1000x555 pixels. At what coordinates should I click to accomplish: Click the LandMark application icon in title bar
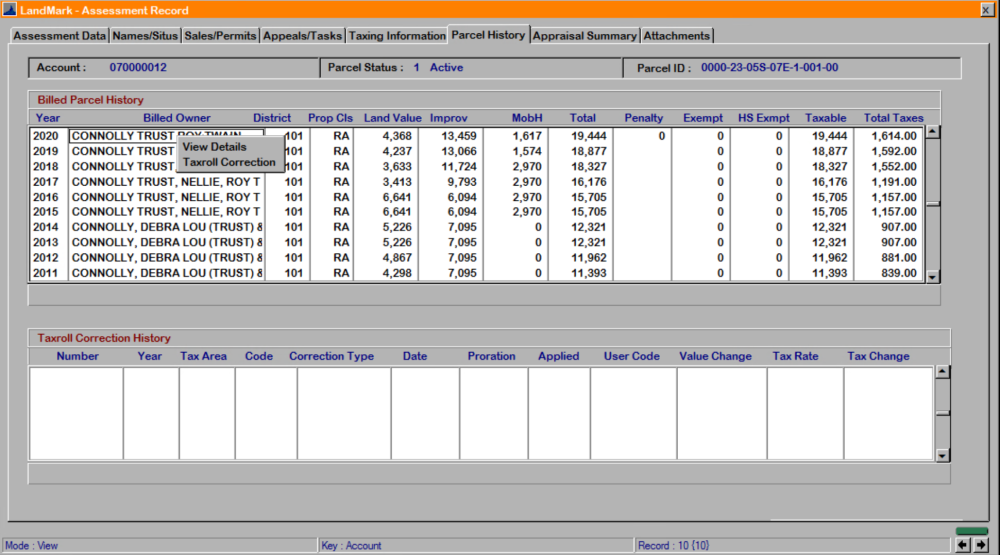click(x=9, y=9)
